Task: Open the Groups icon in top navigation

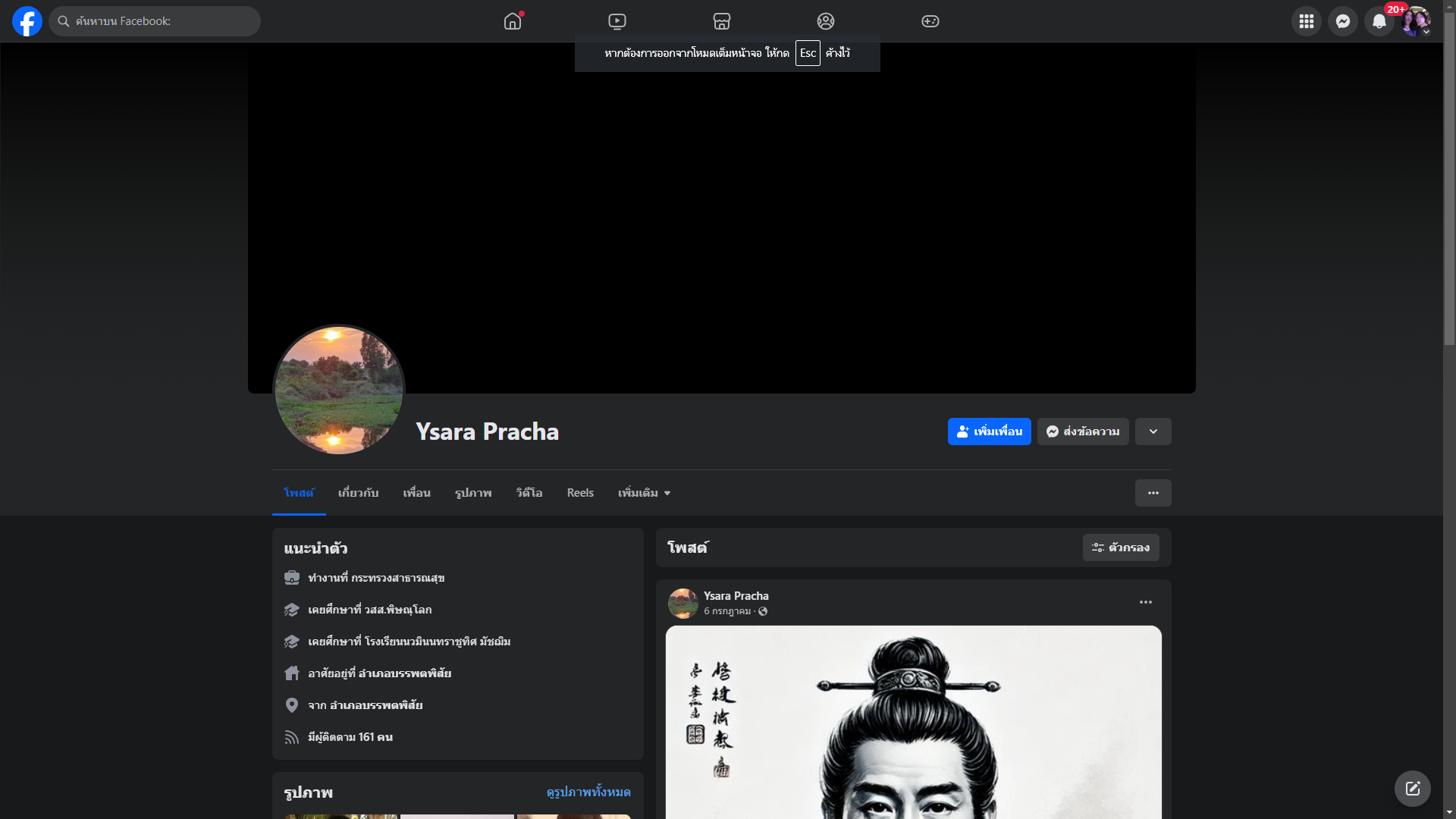Action: pyautogui.click(x=825, y=21)
